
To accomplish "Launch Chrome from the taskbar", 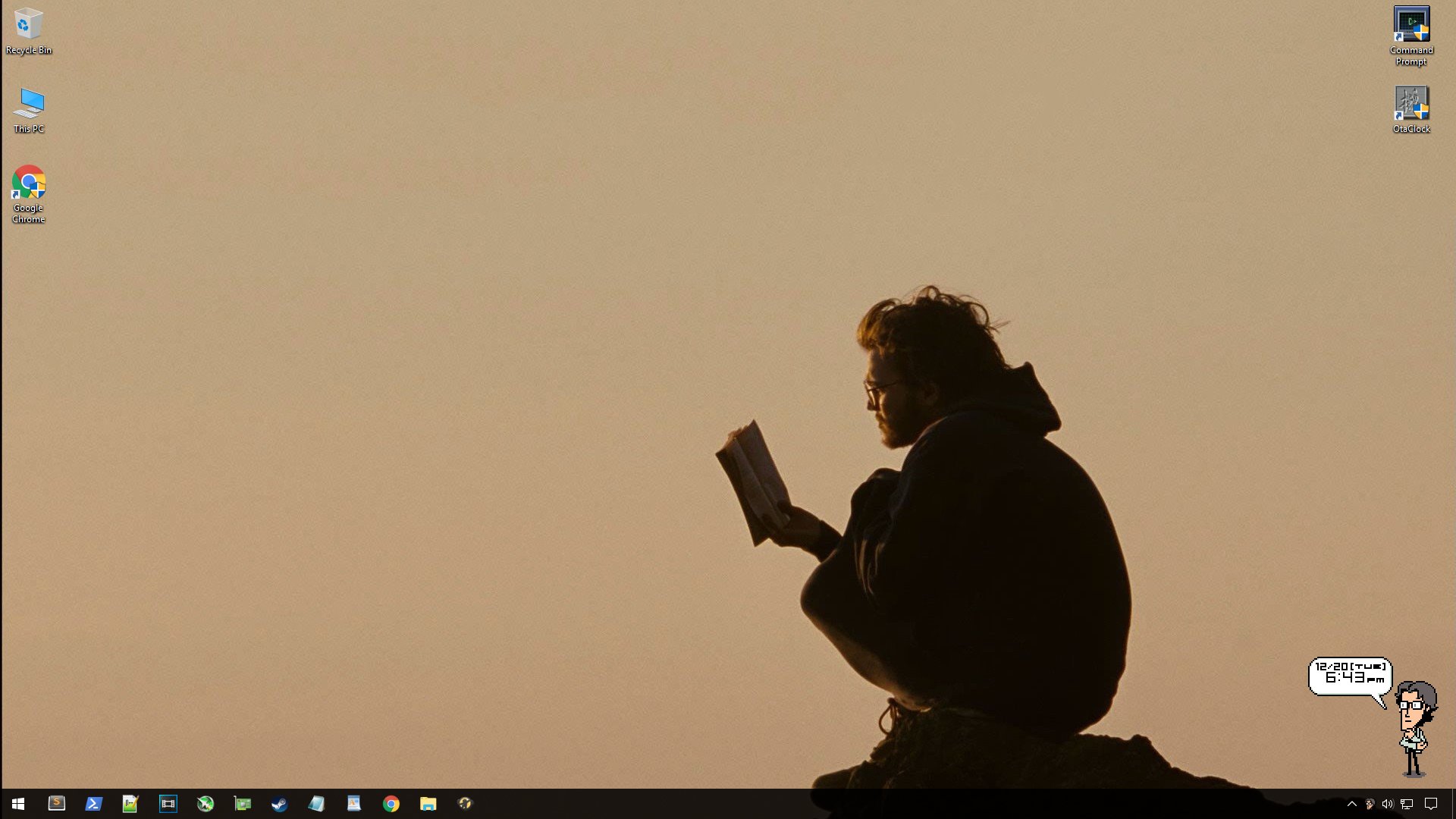I will tap(391, 804).
